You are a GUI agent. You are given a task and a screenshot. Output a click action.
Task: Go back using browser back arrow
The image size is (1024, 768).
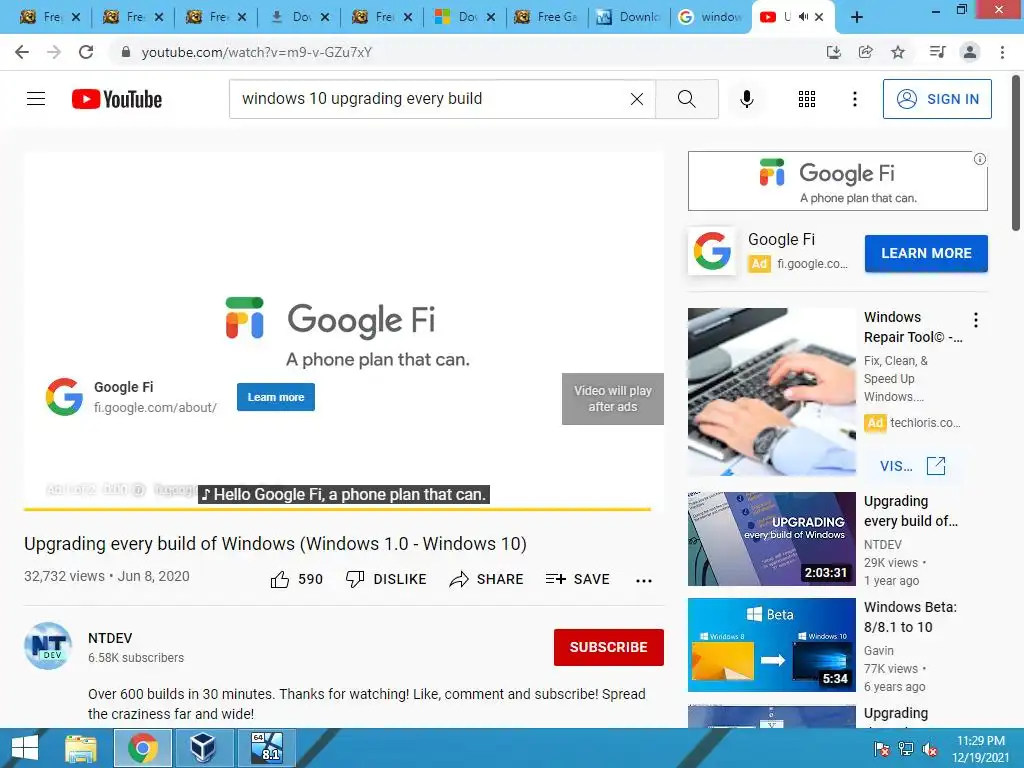(x=22, y=52)
